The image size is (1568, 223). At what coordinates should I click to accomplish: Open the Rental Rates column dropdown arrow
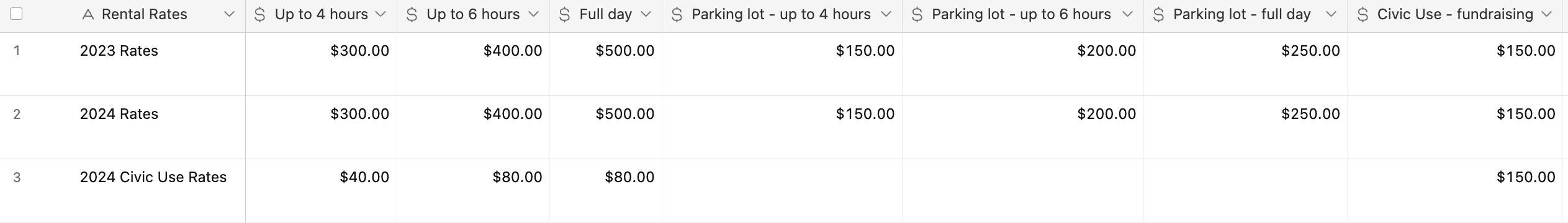click(x=229, y=15)
